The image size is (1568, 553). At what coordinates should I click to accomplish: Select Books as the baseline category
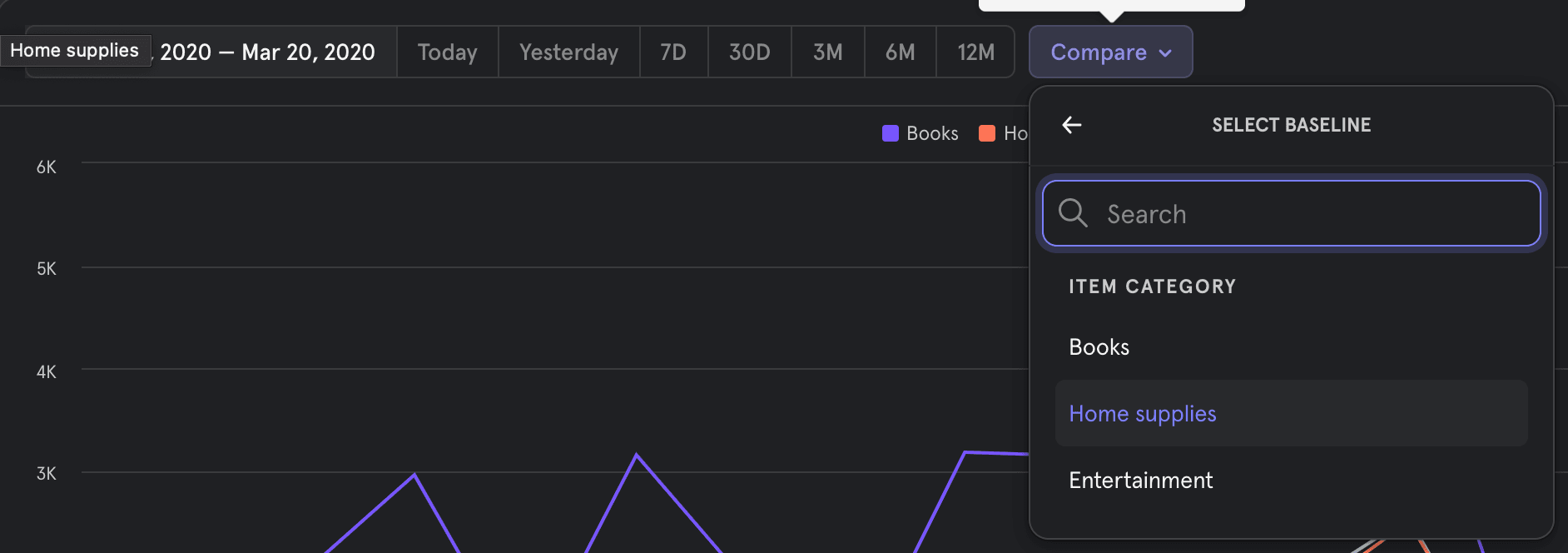click(x=1099, y=347)
